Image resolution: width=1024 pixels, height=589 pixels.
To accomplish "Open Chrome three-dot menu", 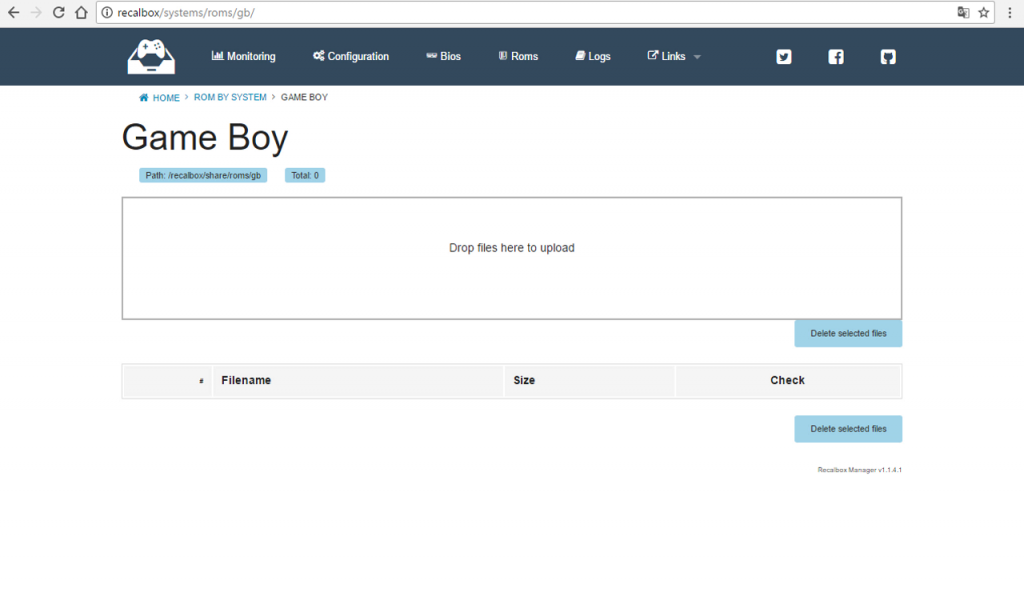I will click(1012, 12).
